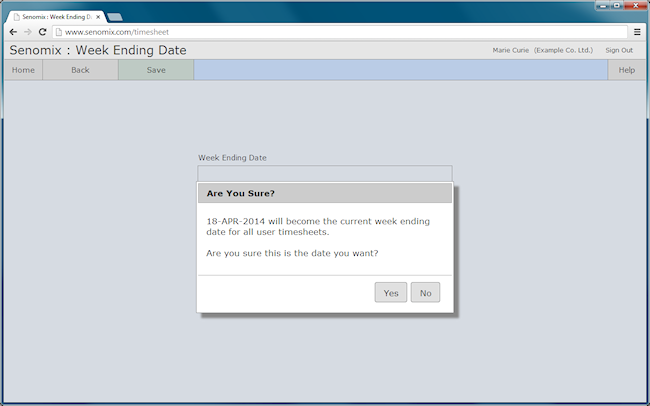Select the Senomix Week Ending Date tab

57,17
